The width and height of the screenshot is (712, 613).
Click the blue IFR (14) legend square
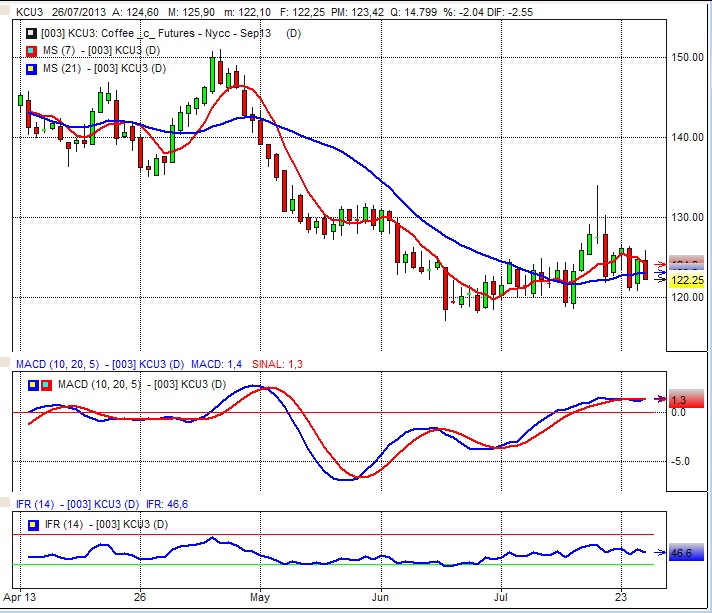coord(33,525)
